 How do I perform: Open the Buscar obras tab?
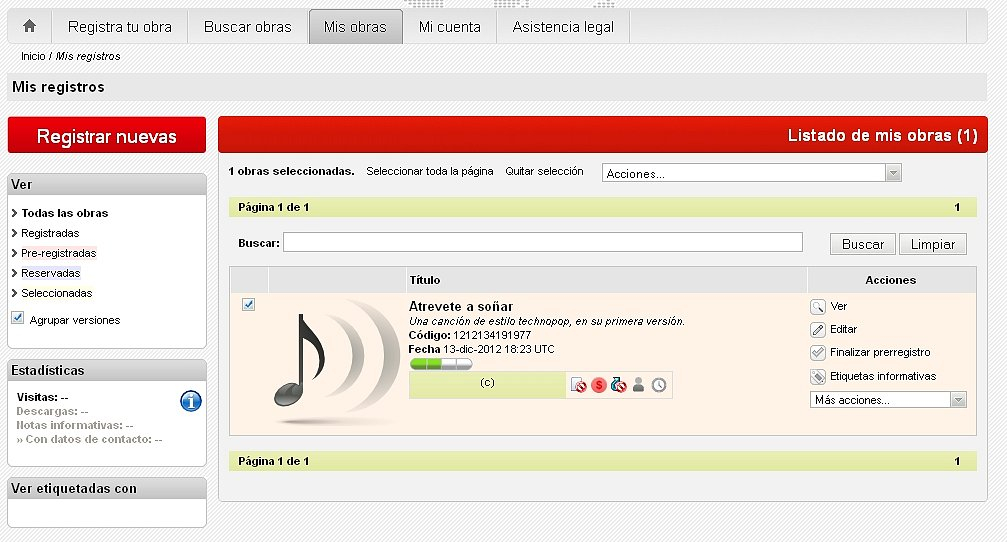click(247, 27)
